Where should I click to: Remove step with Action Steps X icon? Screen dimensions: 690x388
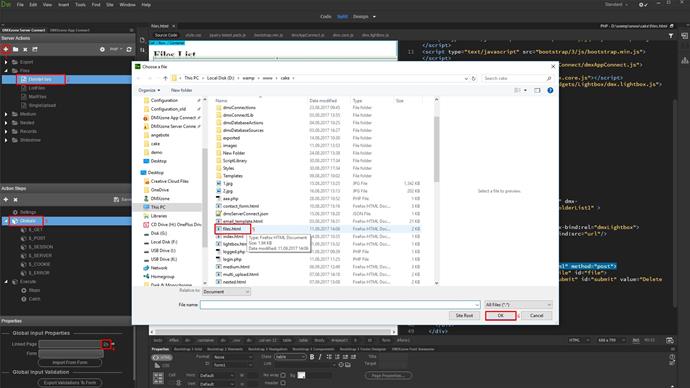[x=15, y=199]
